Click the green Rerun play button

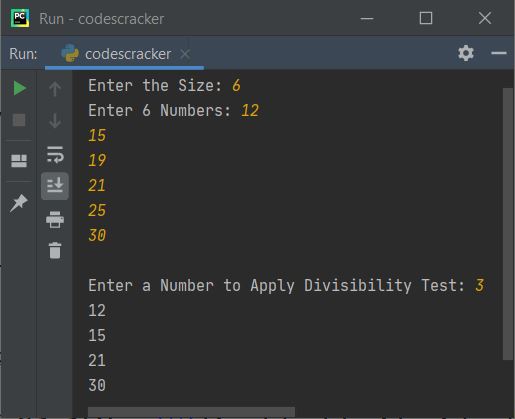coord(20,88)
